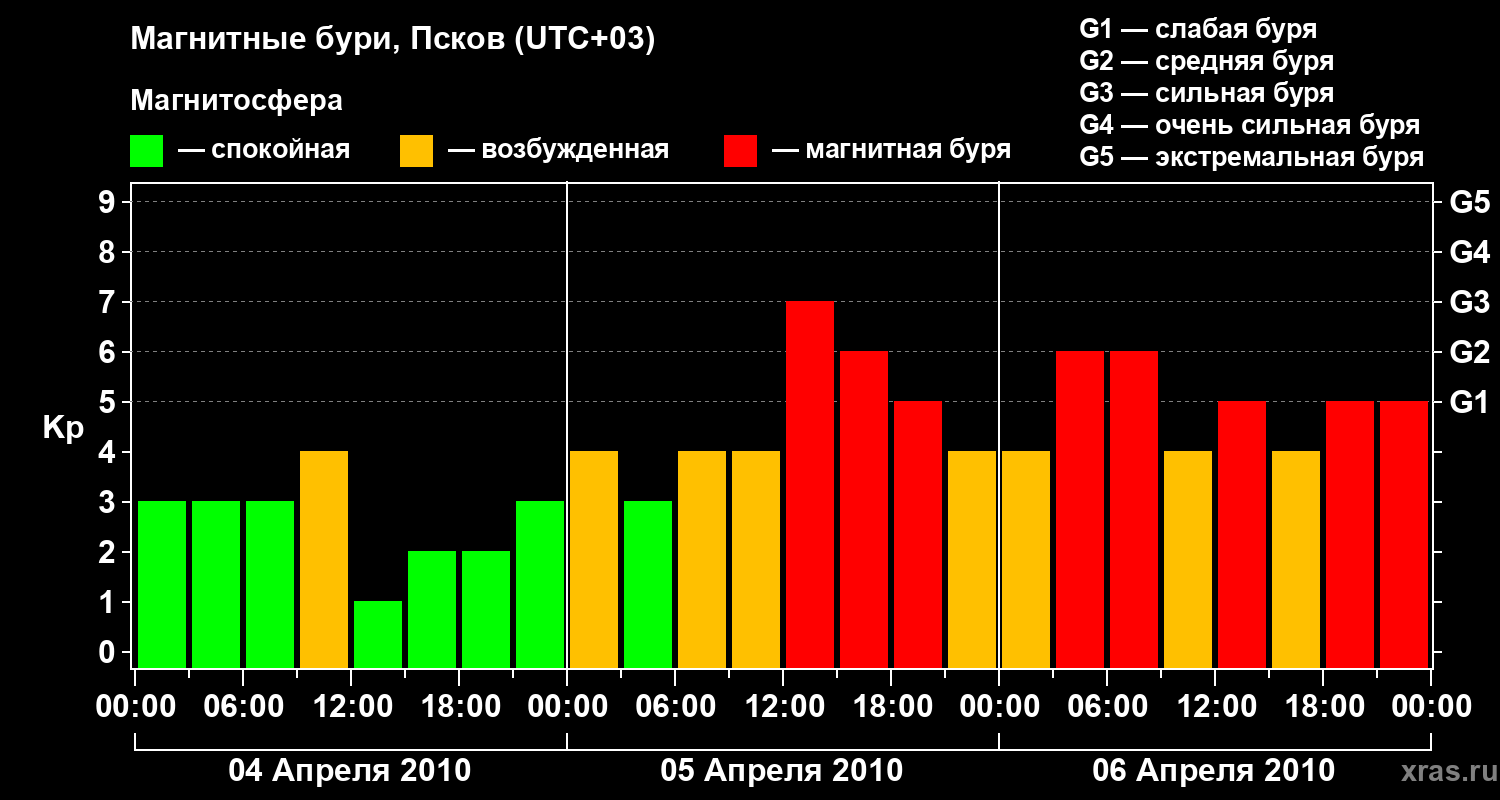Click the 'G1 — слабая буря' line
Screen dimensions: 1500x800
tap(1198, 29)
